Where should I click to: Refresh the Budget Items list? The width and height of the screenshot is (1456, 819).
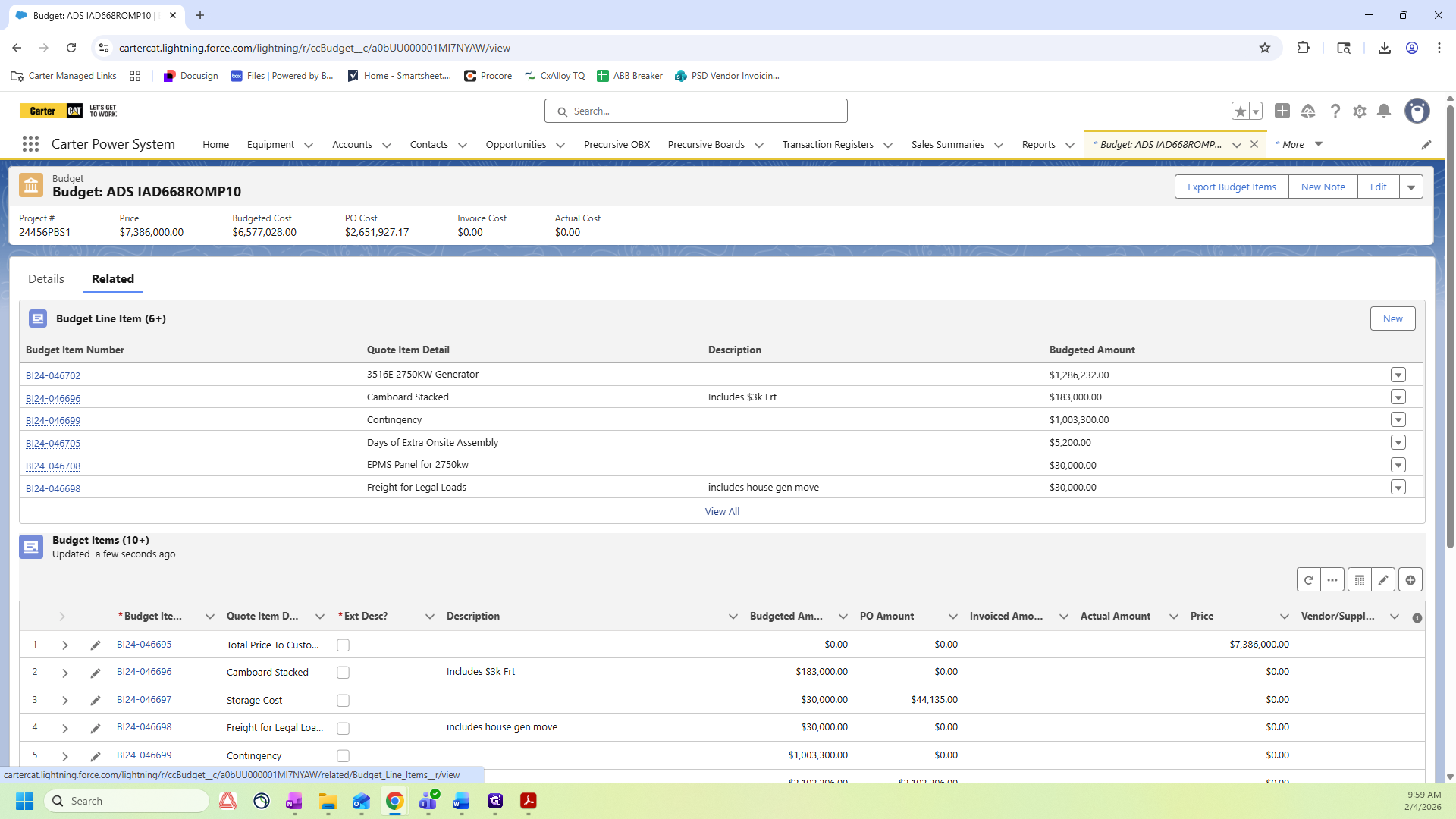[1308, 580]
